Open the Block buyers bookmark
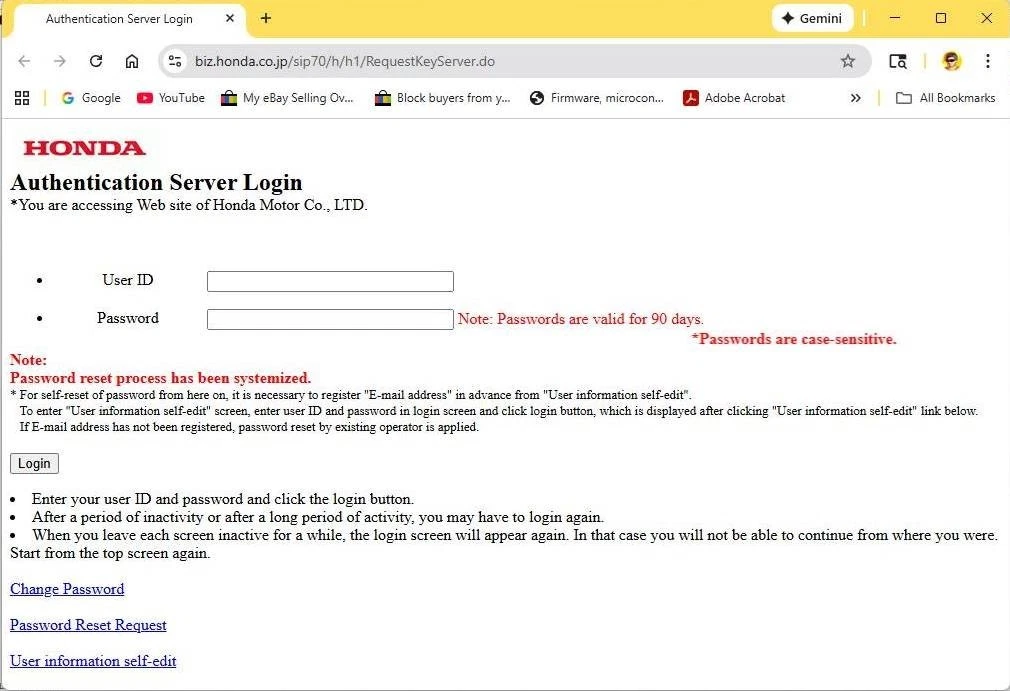Image resolution: width=1010 pixels, height=691 pixels. pos(443,98)
